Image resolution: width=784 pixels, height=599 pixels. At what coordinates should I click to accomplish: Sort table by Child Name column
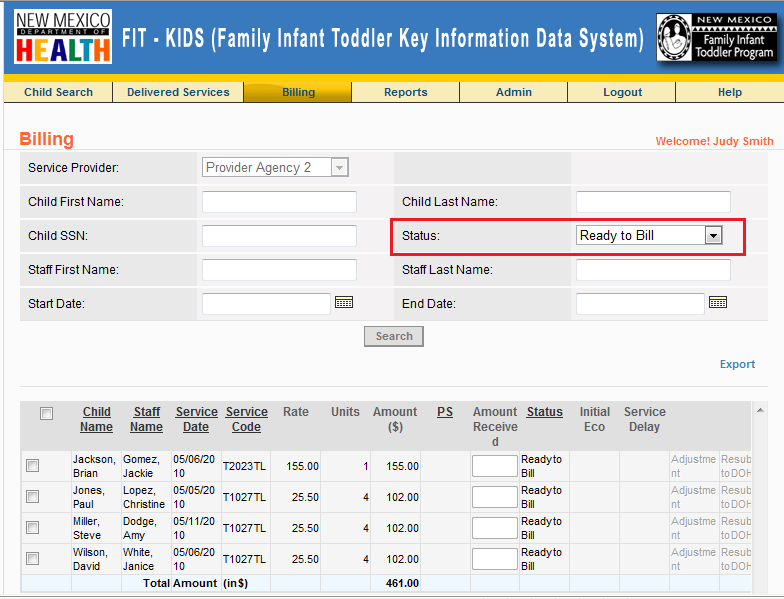click(x=96, y=419)
